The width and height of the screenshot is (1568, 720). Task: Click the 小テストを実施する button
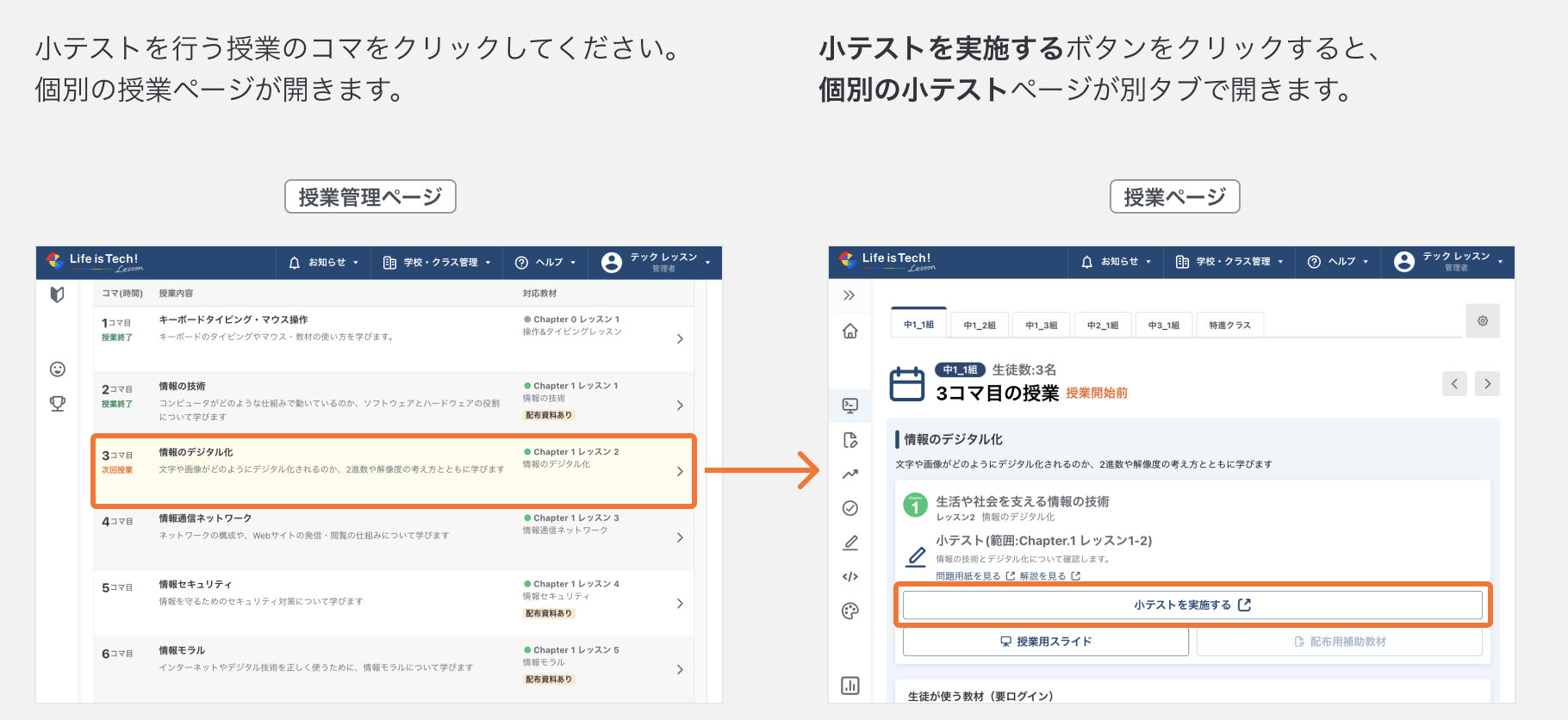(1192, 605)
